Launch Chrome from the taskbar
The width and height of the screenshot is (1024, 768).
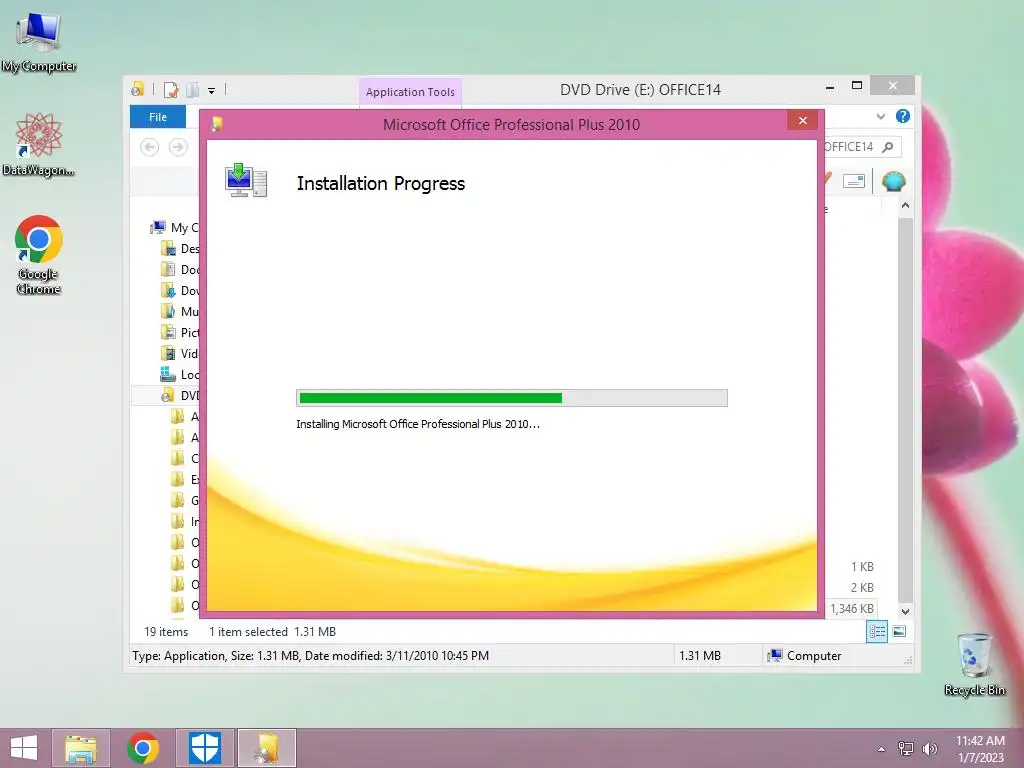pos(143,748)
